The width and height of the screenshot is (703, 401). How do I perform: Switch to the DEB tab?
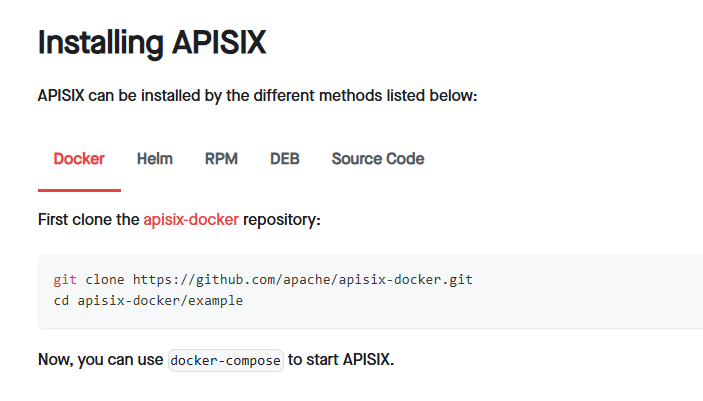click(285, 159)
